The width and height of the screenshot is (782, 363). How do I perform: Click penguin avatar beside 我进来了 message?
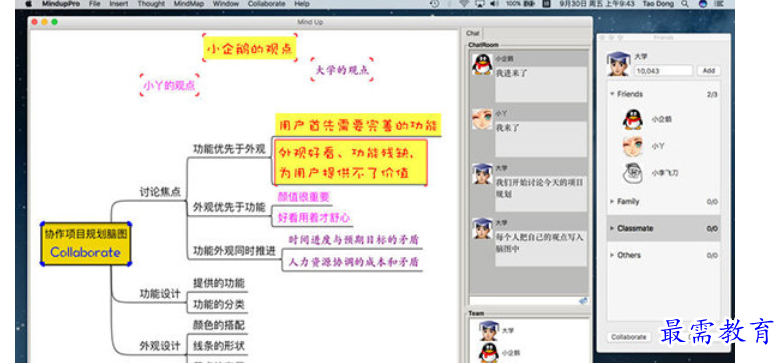tap(482, 65)
